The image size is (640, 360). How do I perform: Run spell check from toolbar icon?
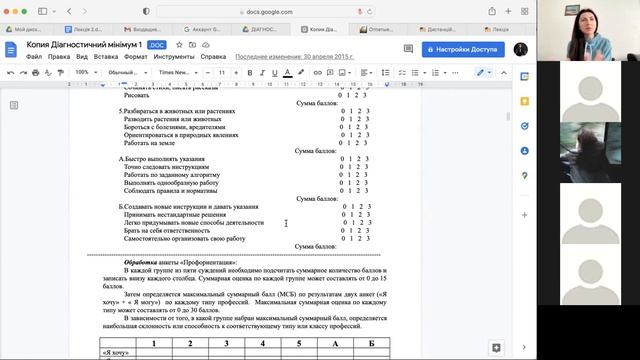(x=48, y=73)
